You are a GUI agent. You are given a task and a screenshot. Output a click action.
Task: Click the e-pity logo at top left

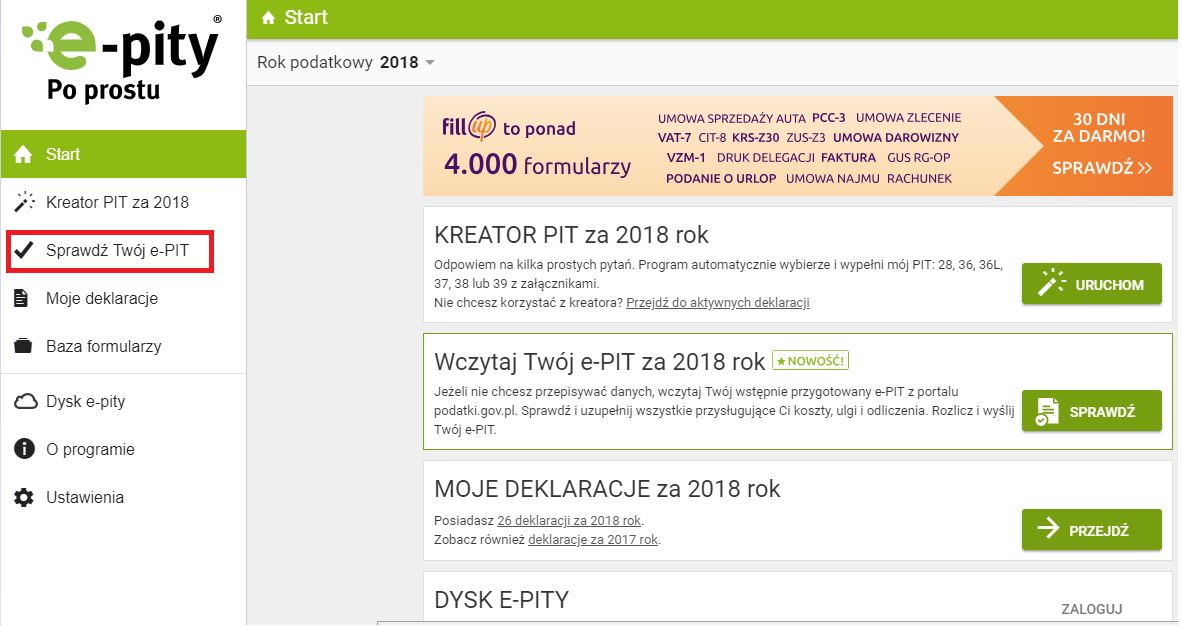pos(122,60)
